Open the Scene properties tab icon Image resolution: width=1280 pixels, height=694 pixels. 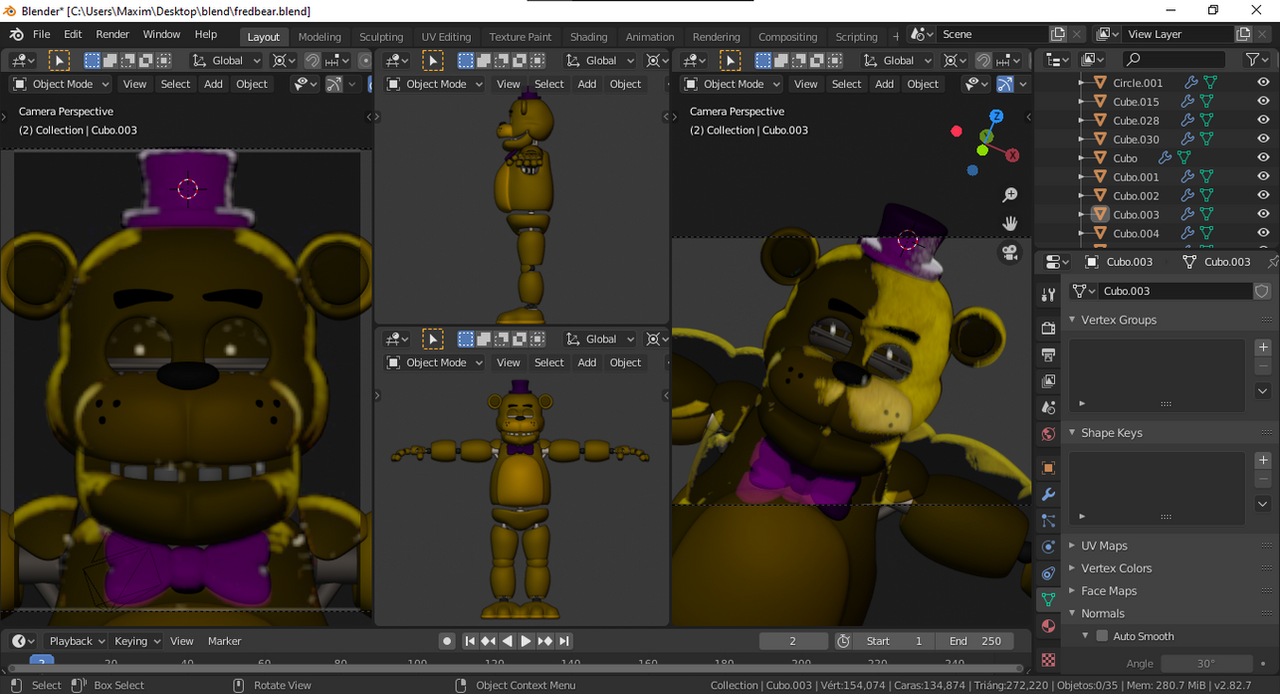coord(1048,407)
